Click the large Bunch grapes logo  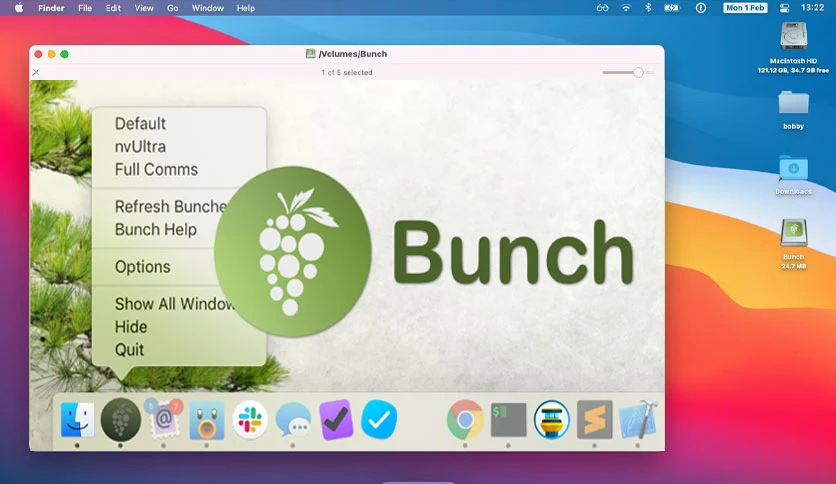coord(292,251)
